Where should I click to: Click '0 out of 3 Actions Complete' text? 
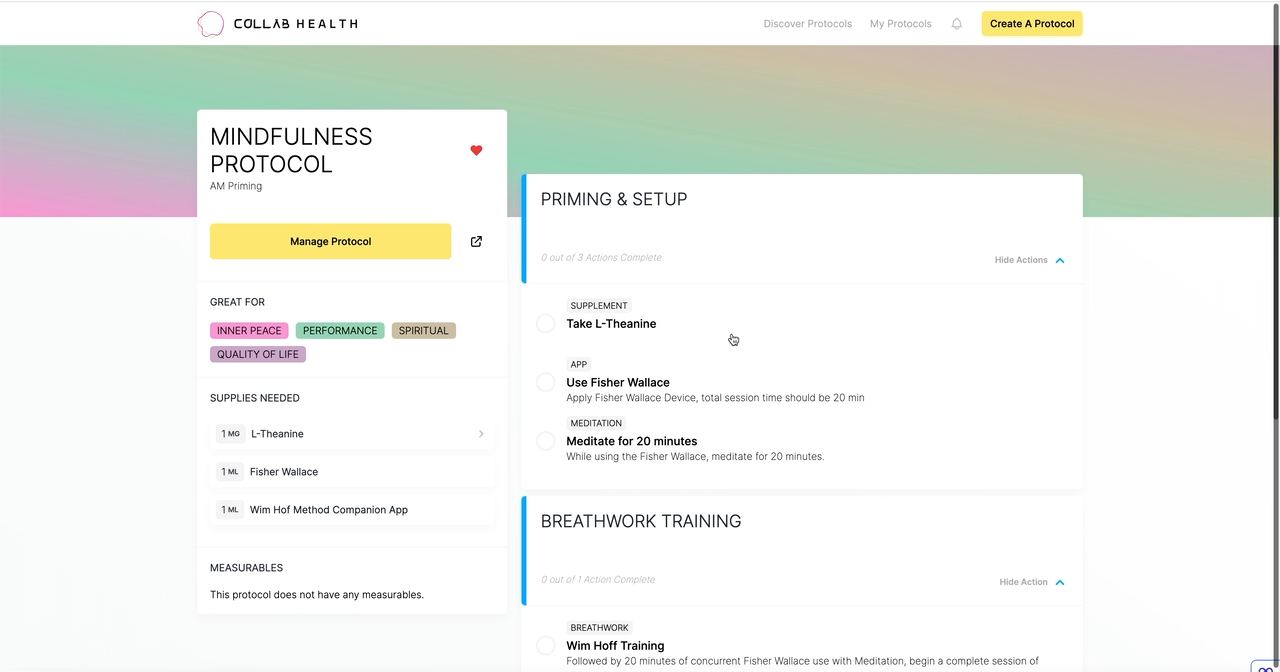click(x=601, y=258)
